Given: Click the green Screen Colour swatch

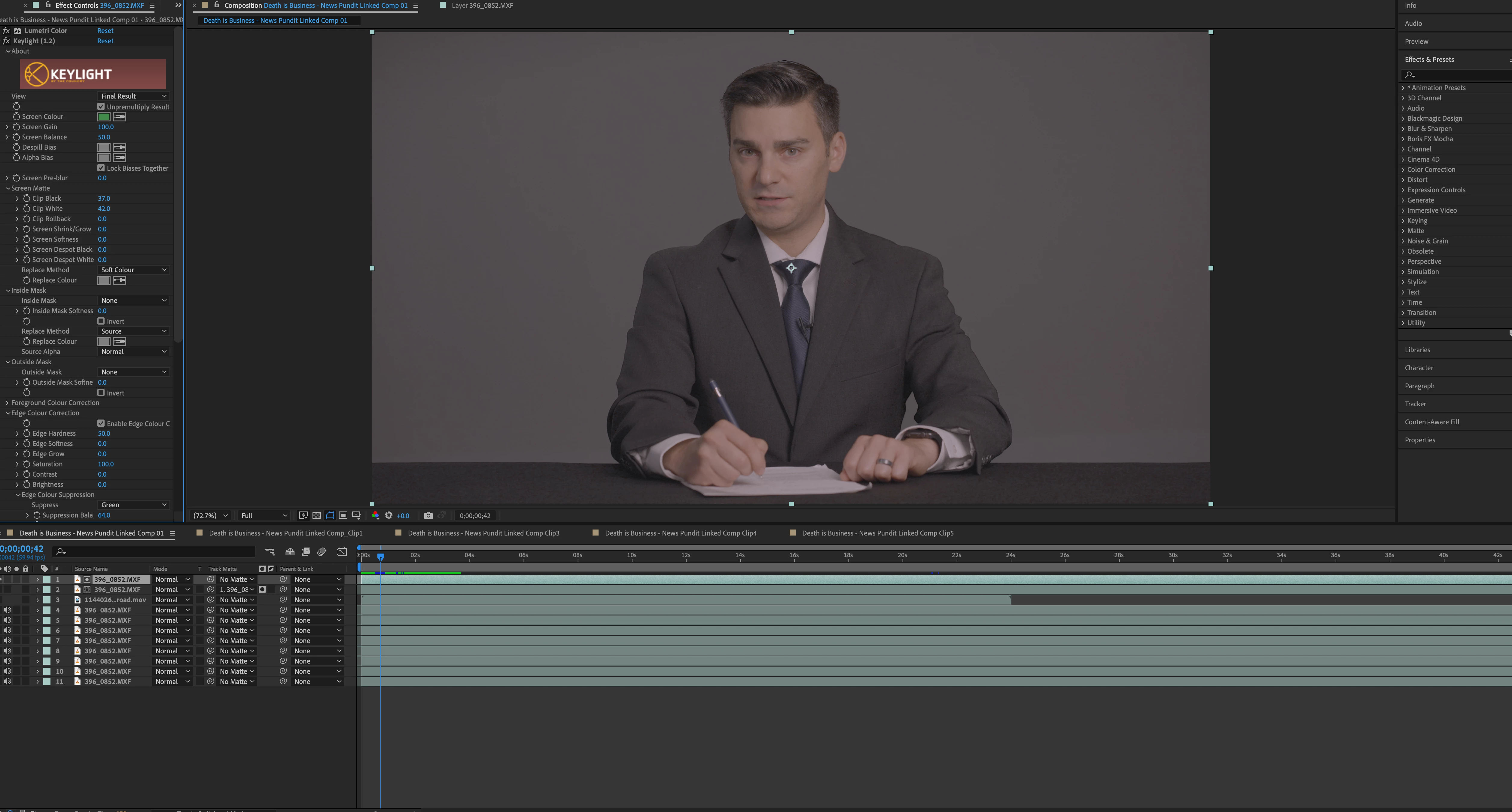Looking at the screenshot, I should pyautogui.click(x=104, y=117).
